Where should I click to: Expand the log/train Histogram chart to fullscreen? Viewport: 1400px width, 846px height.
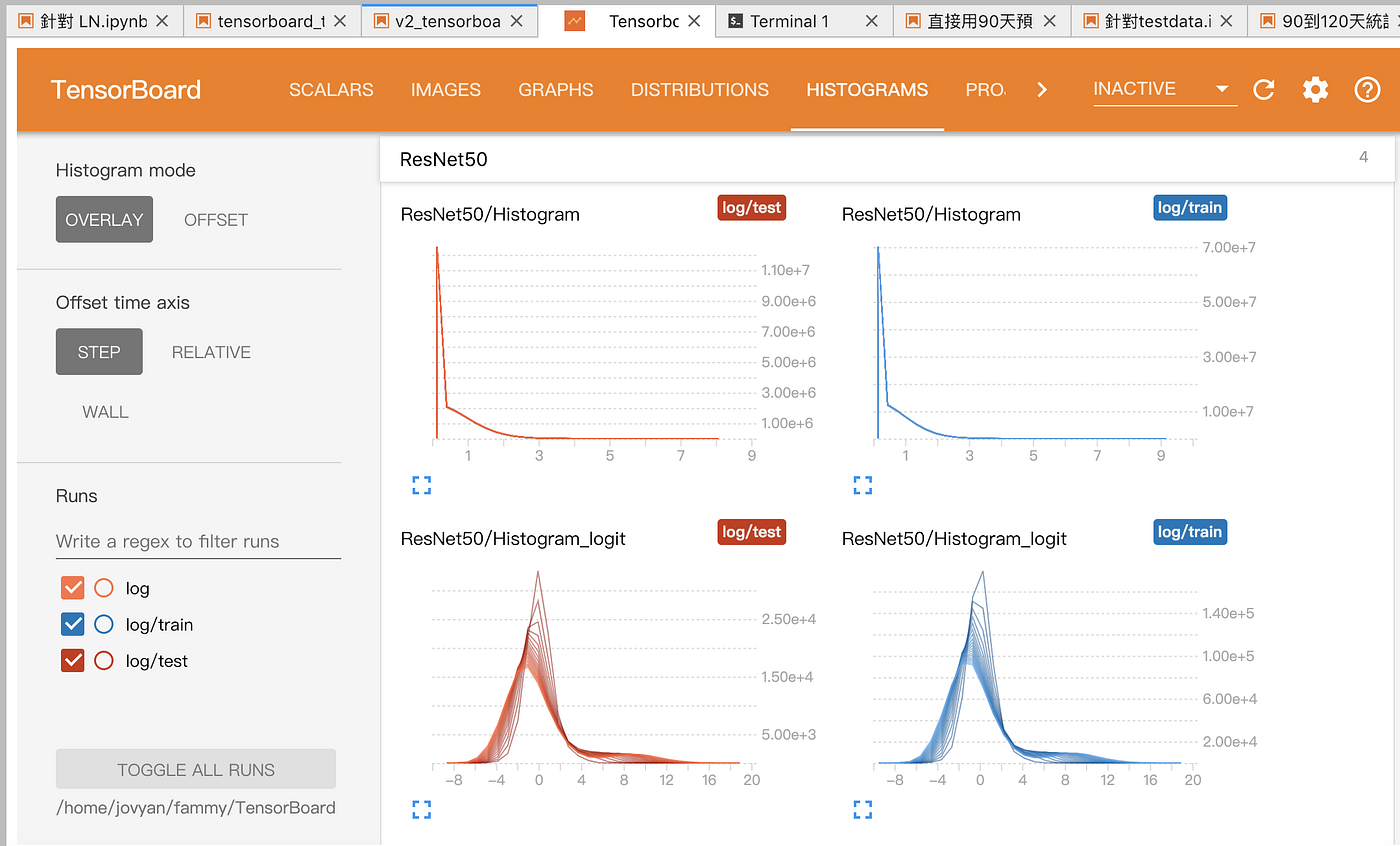pyautogui.click(x=862, y=485)
